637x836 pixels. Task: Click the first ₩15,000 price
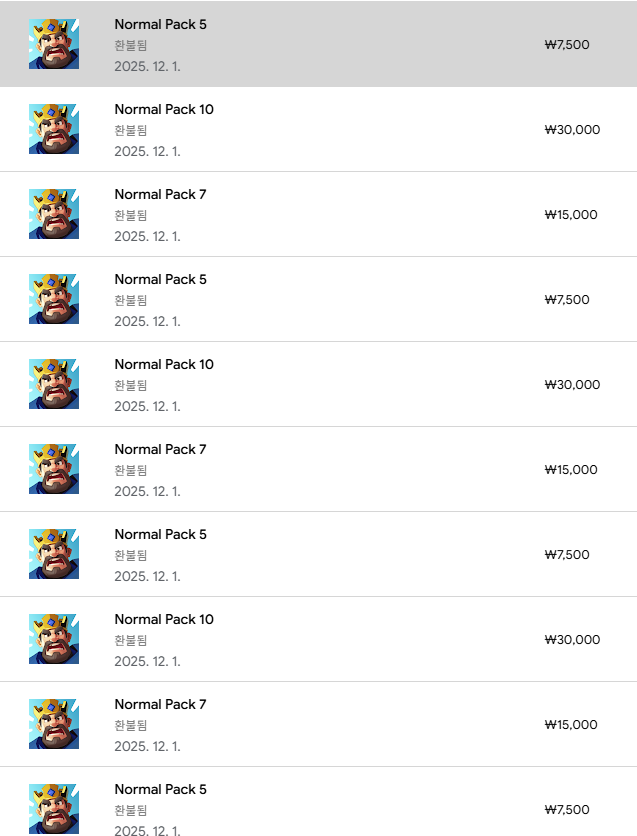tap(571, 215)
